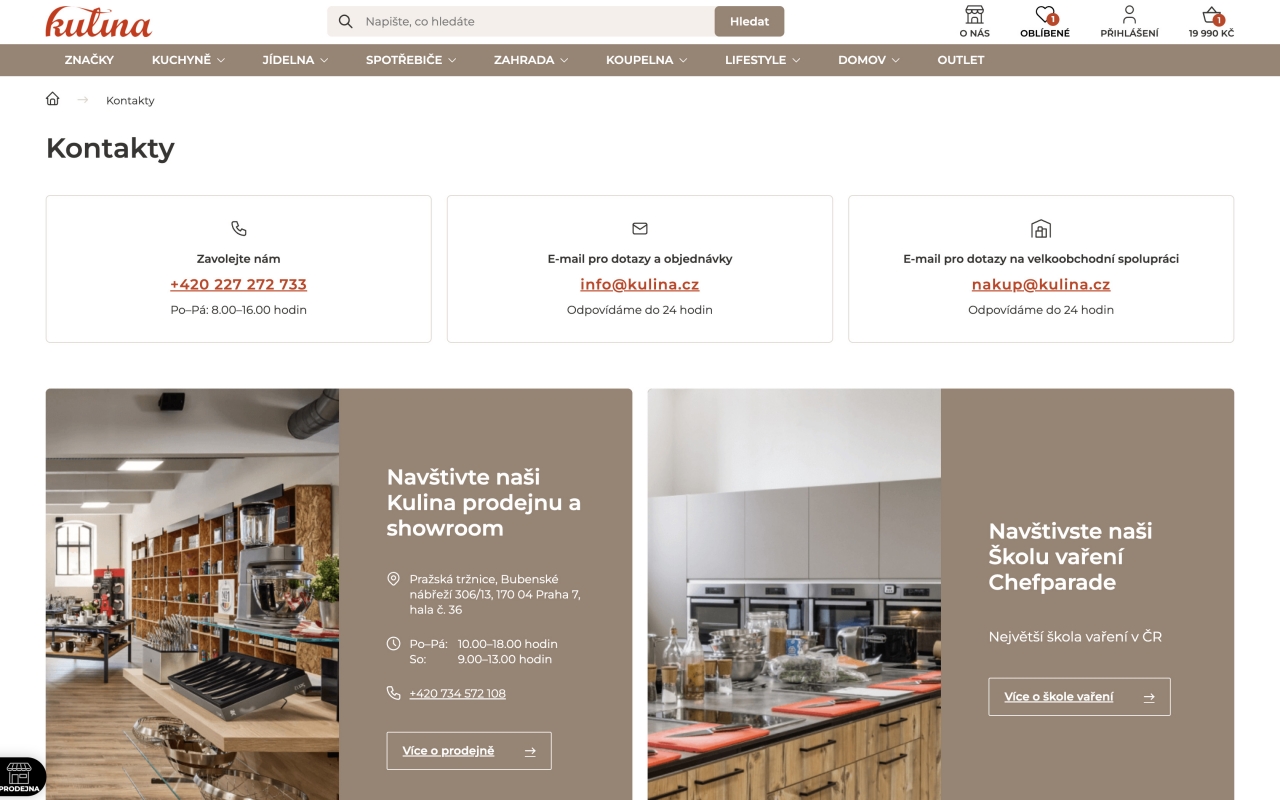This screenshot has height=800, width=1280.
Task: Open the Značky menu item
Action: (89, 60)
